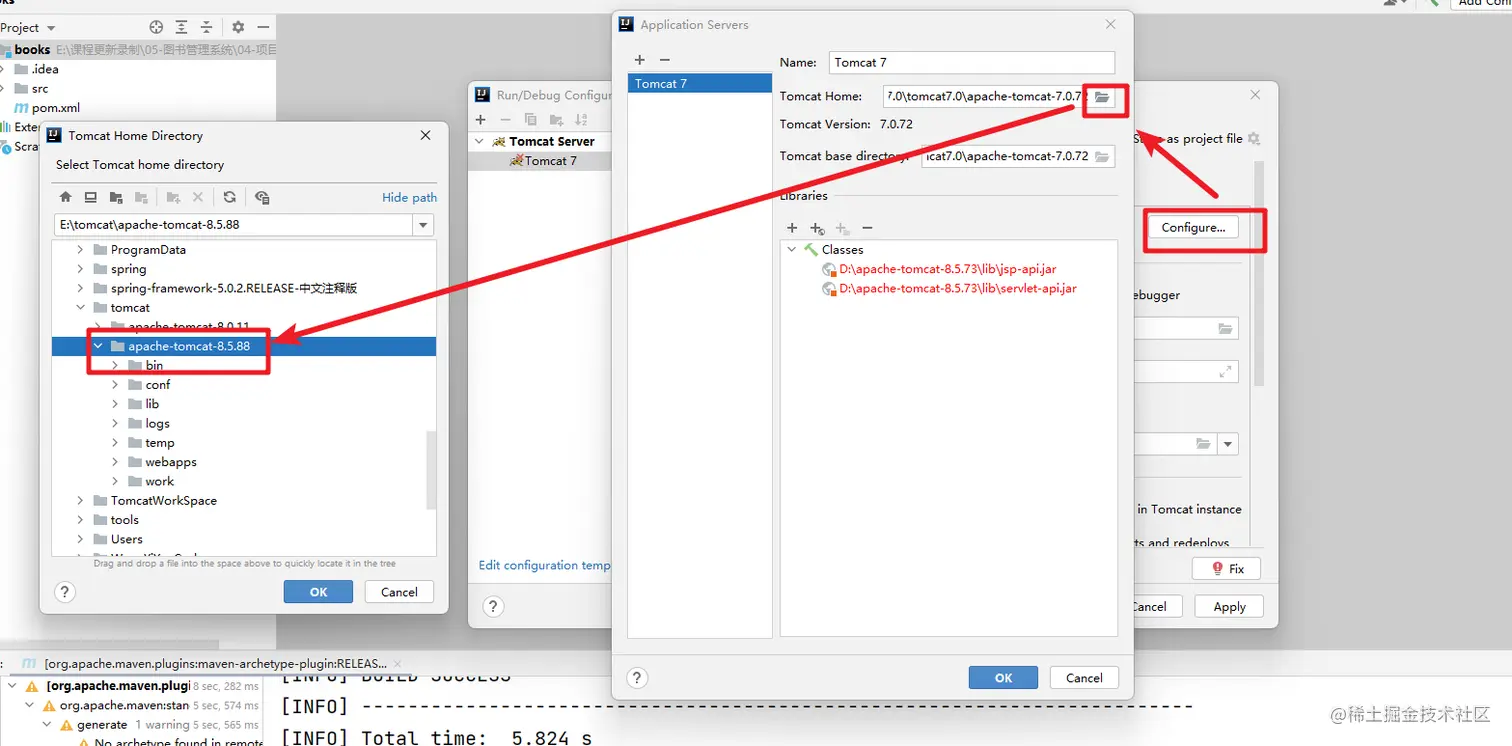Click Cancel in Tomcat Home Directory dialog
This screenshot has width=1512, height=746.
(x=399, y=592)
